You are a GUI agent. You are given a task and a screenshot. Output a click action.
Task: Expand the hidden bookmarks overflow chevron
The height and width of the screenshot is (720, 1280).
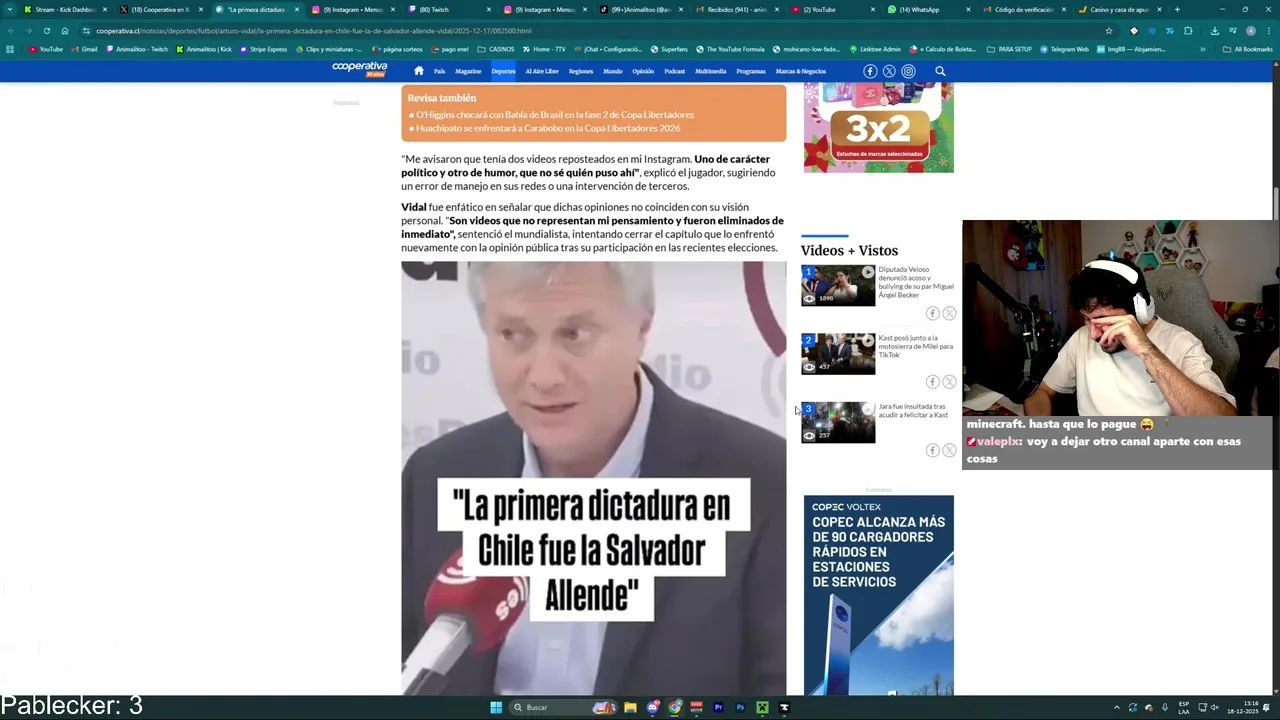[1203, 49]
